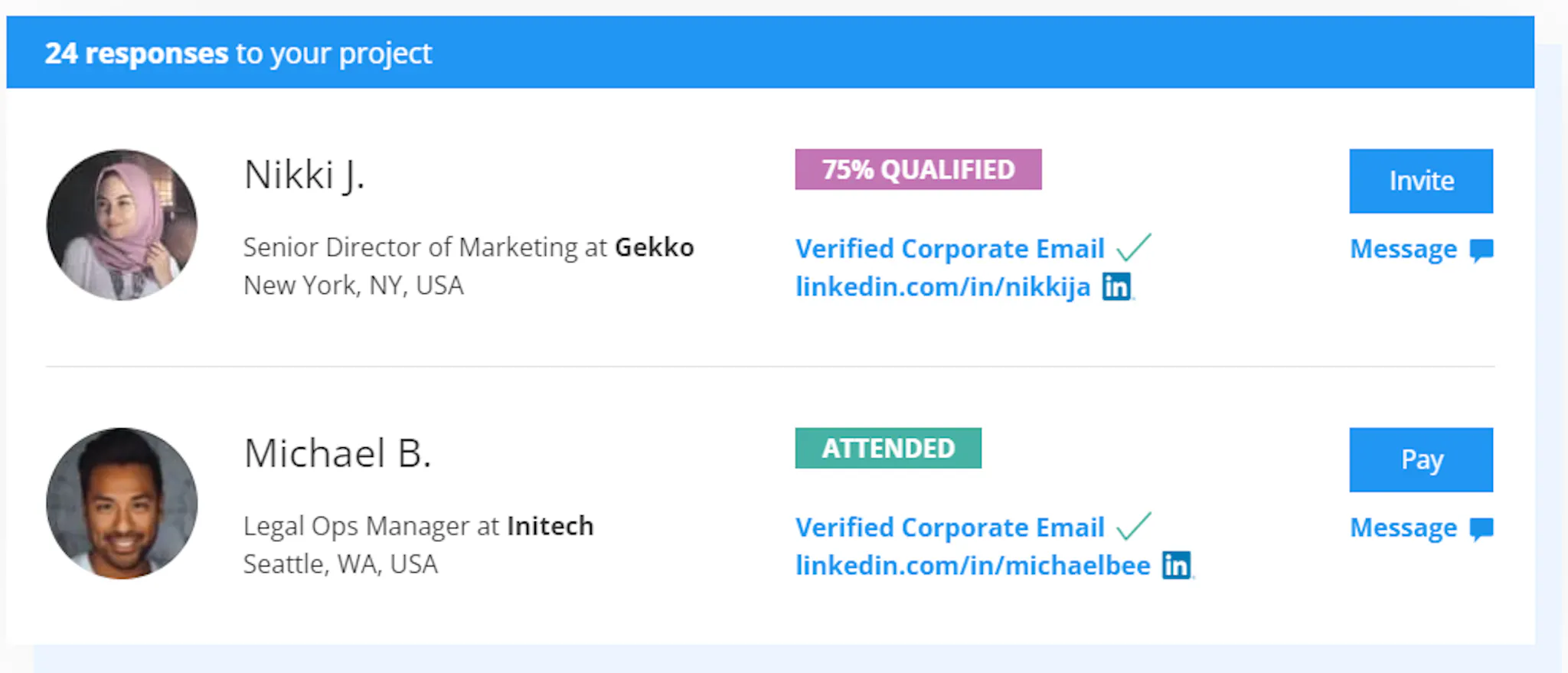Open Message link for Michael B.

(x=1403, y=528)
